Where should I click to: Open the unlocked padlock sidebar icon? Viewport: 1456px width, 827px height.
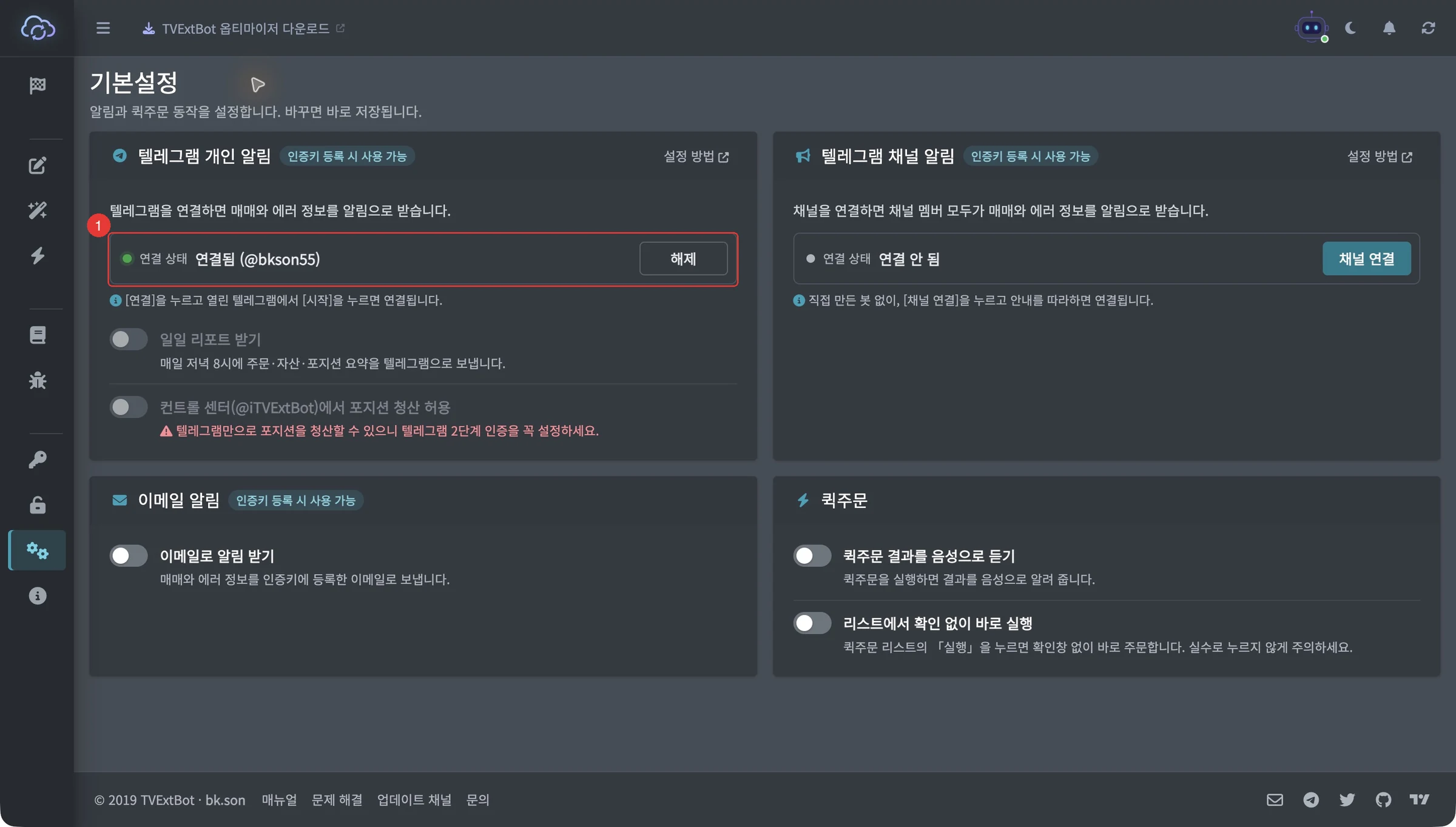click(x=38, y=504)
